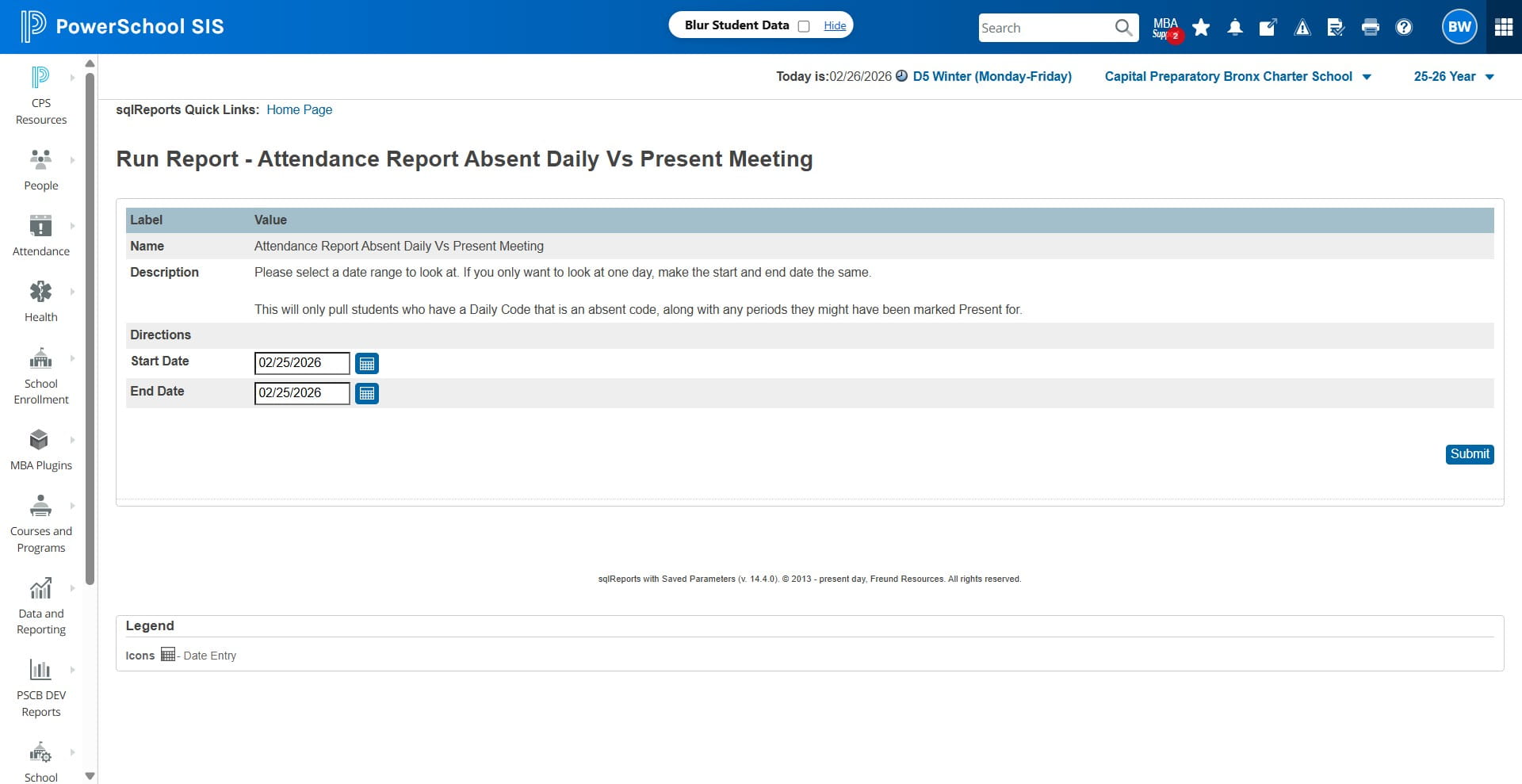Toggle the Blur Student Data checkbox

point(804,26)
